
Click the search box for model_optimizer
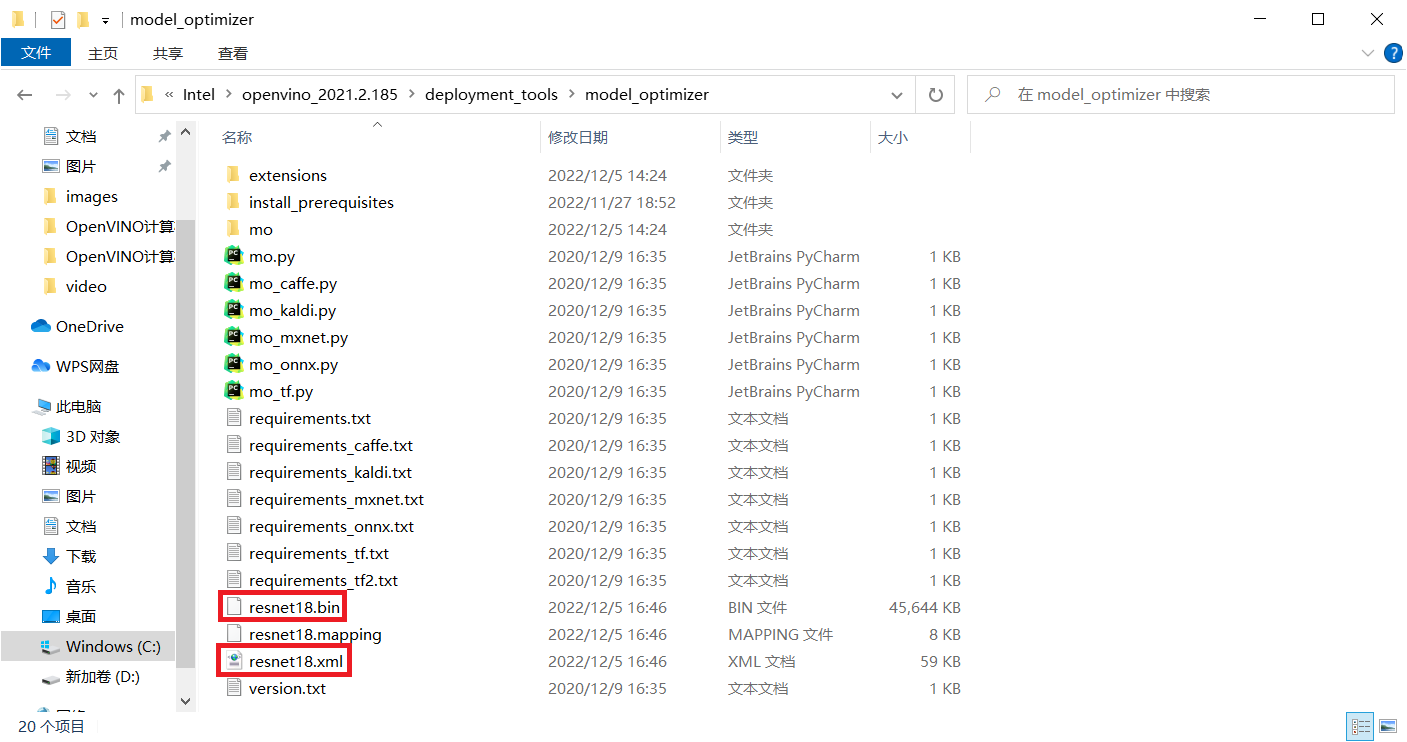tap(1181, 95)
